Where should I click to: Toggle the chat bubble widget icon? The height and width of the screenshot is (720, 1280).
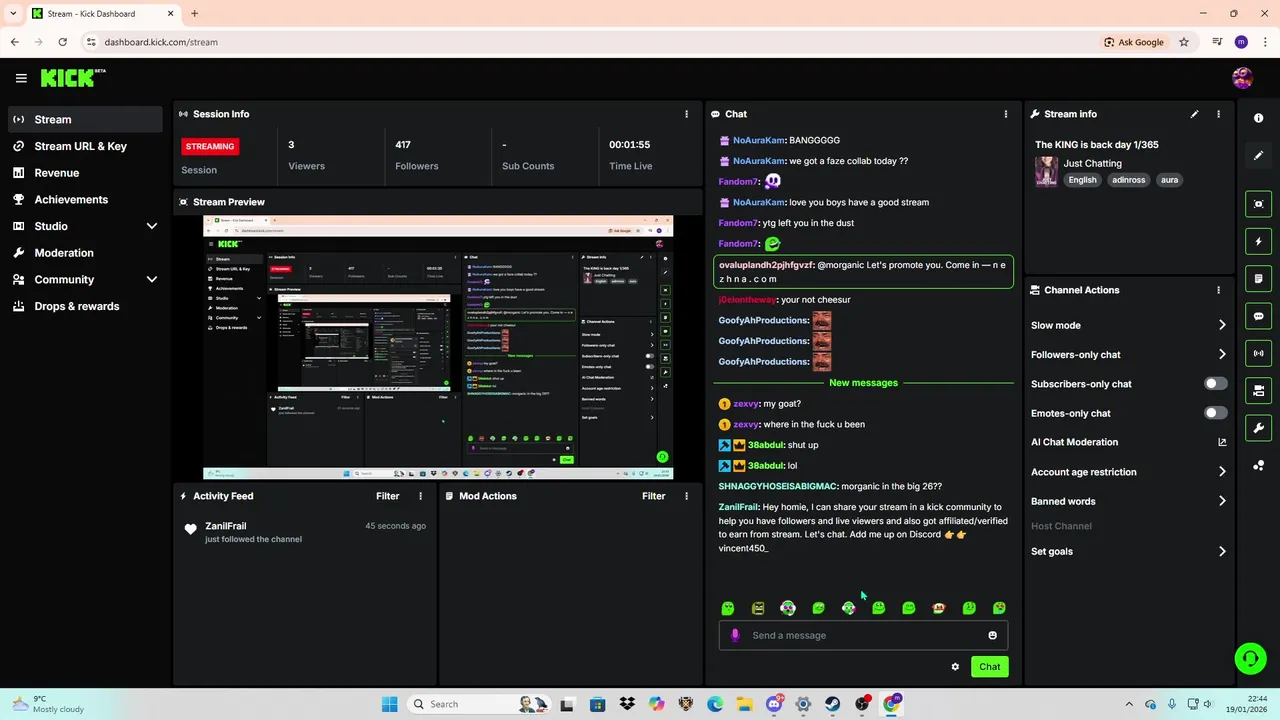[1258, 316]
